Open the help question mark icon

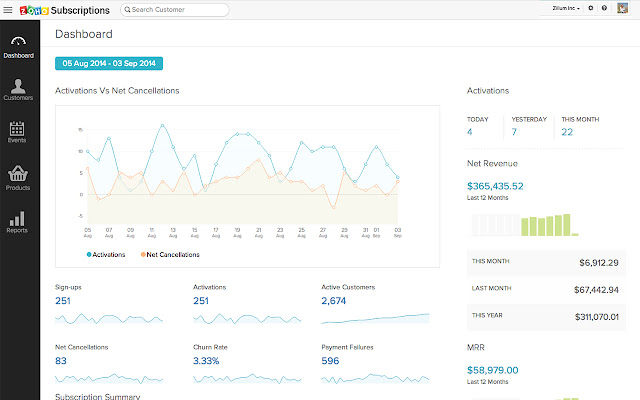(x=604, y=8)
